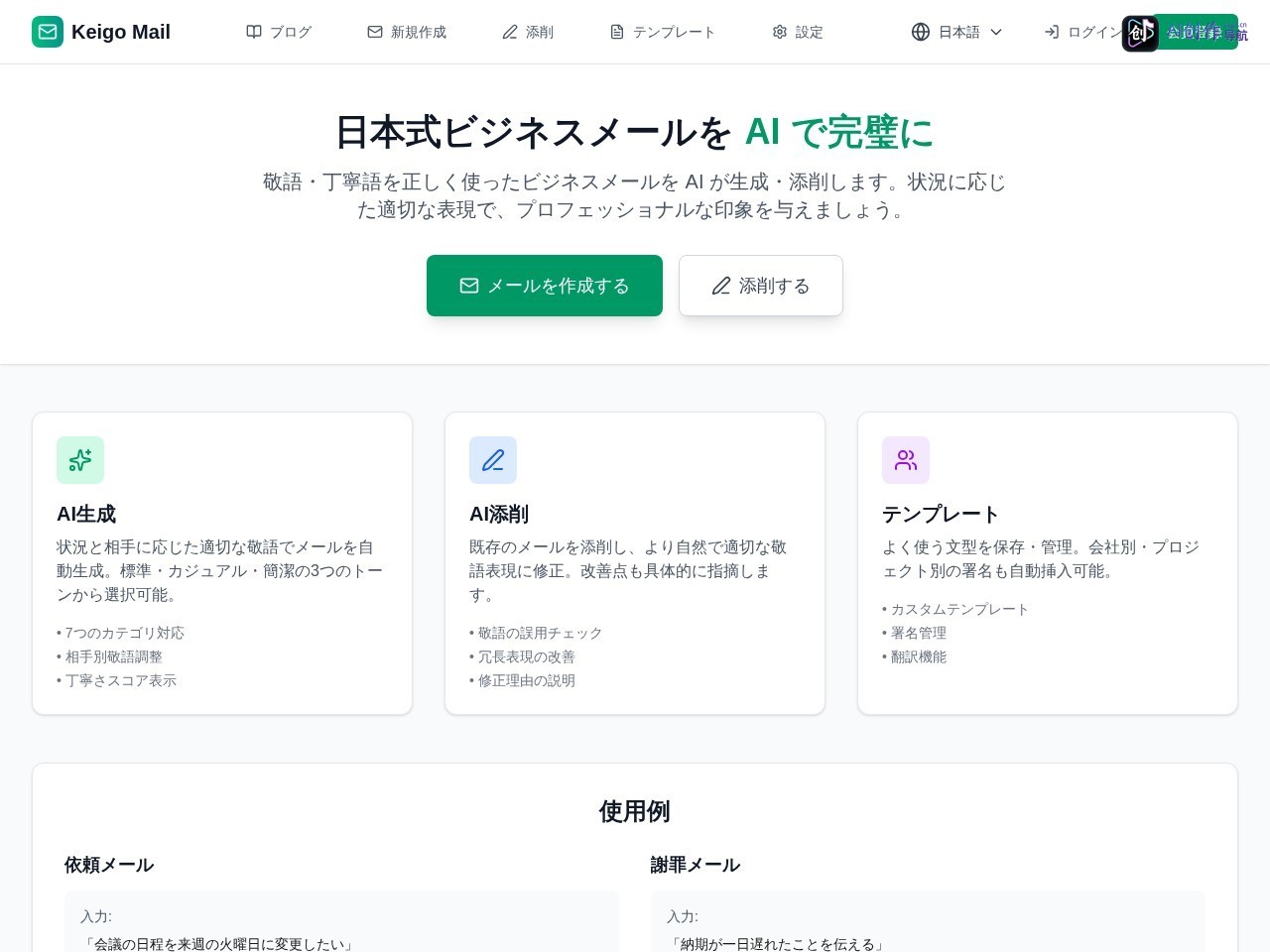Click the 敬語の誤用チェック bullet
Image resolution: width=1270 pixels, height=952 pixels.
tap(536, 633)
